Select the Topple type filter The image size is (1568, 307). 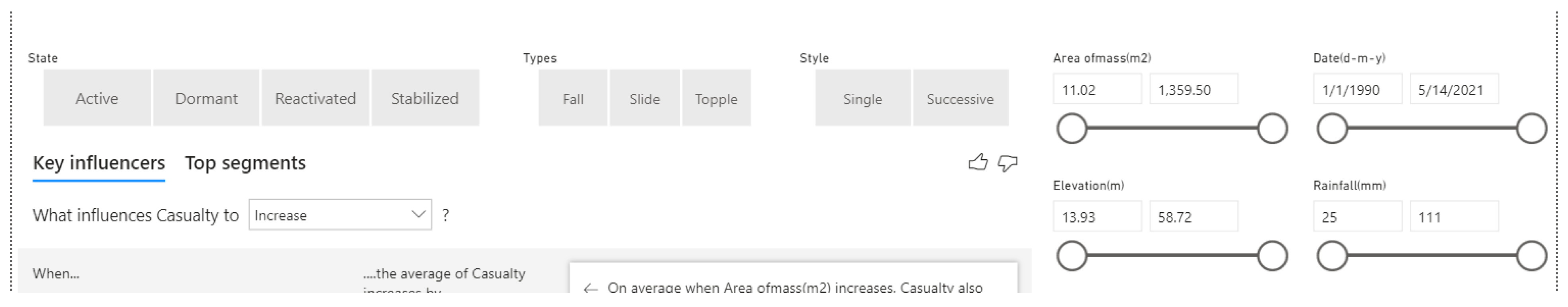pos(716,98)
